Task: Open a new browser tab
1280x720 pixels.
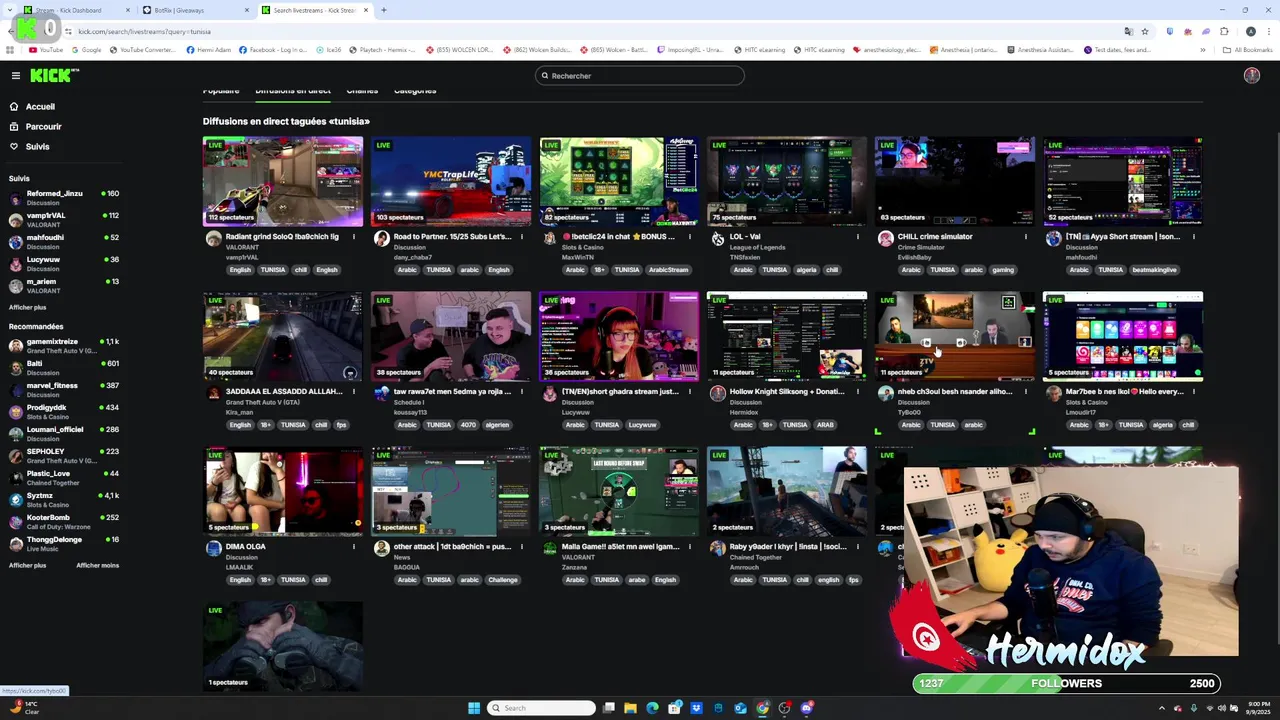Action: coord(384,10)
